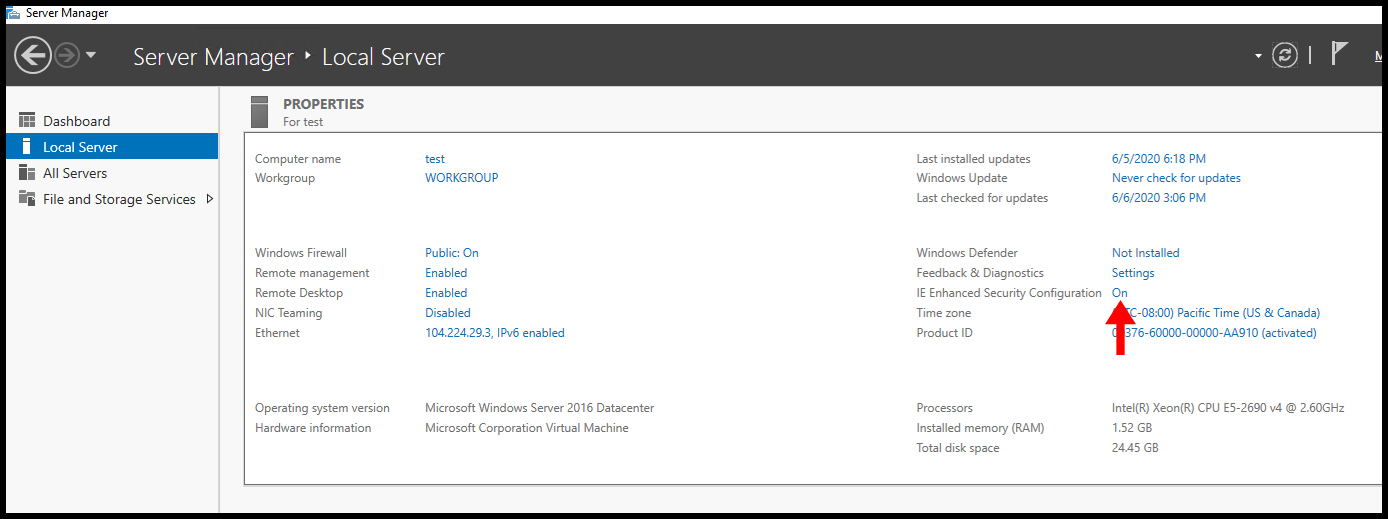
Task: Click Never check for updates link
Action: click(1176, 178)
